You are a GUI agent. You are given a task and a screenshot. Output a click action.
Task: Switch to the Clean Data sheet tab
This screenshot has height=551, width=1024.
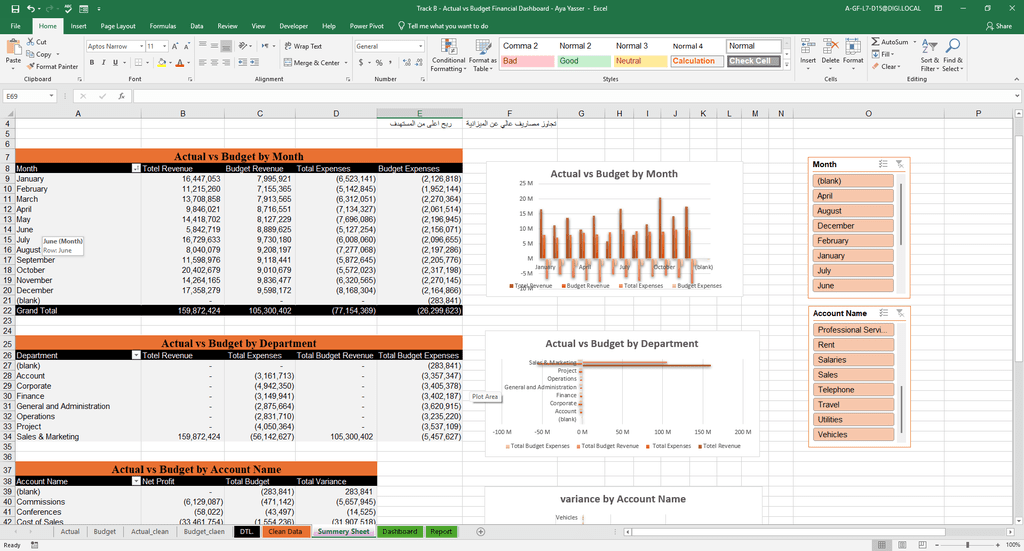tap(285, 531)
